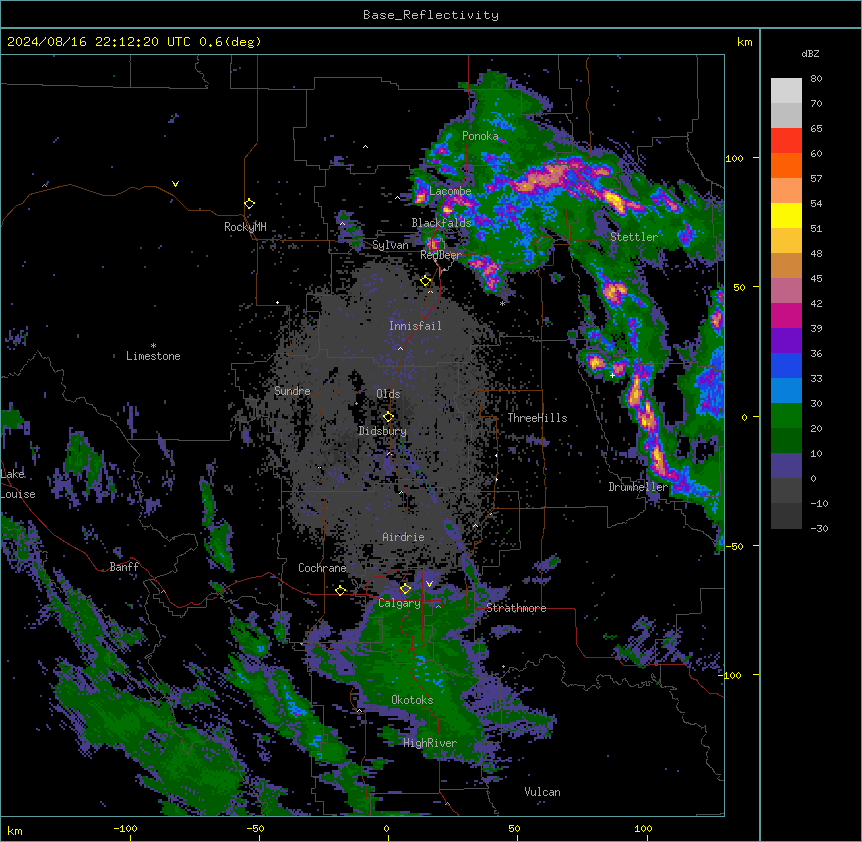Click the ThreeHills label

(537, 418)
